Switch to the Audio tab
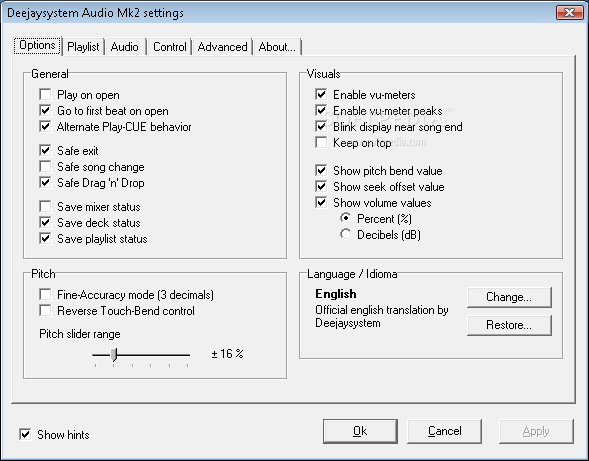589x461 pixels. [125, 47]
